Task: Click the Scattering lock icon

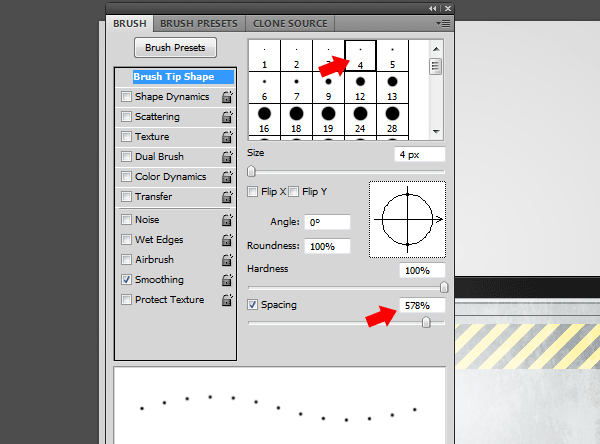Action: pos(227,117)
